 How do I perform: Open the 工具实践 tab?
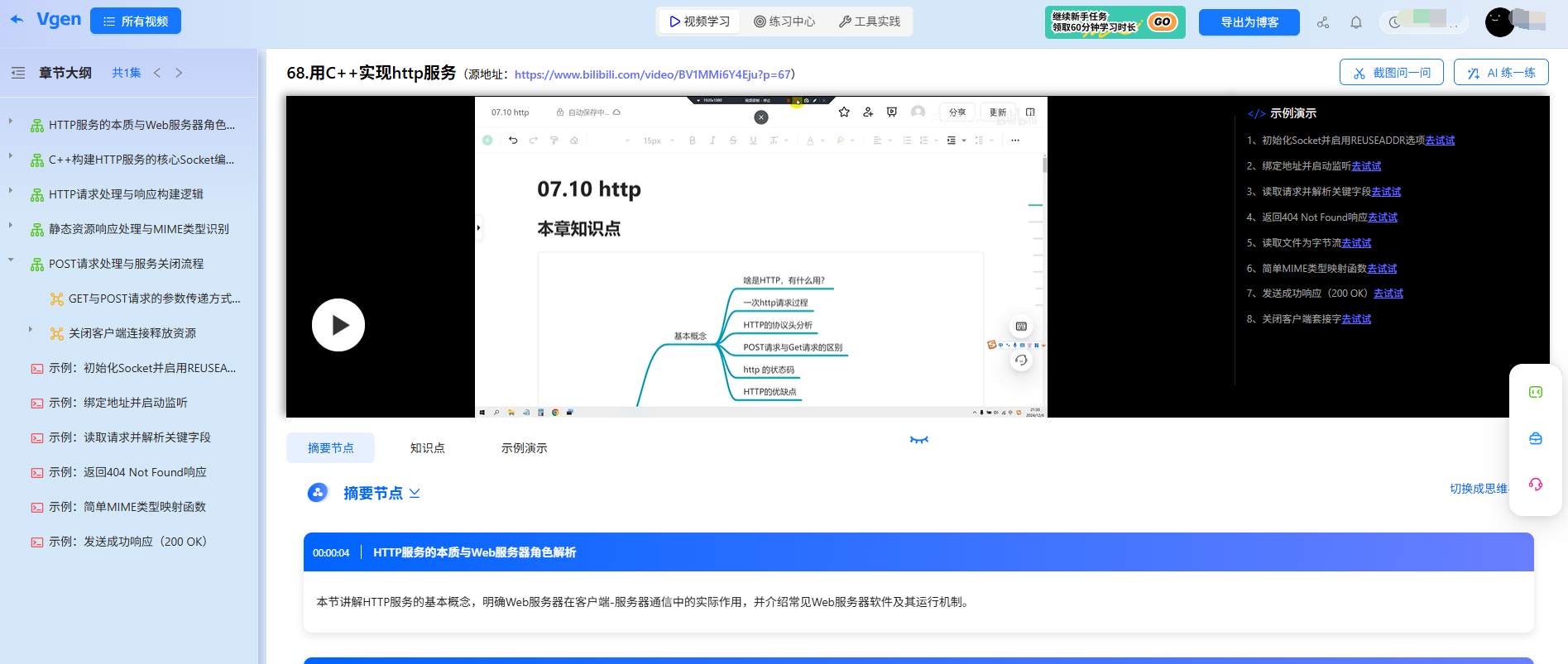870,21
